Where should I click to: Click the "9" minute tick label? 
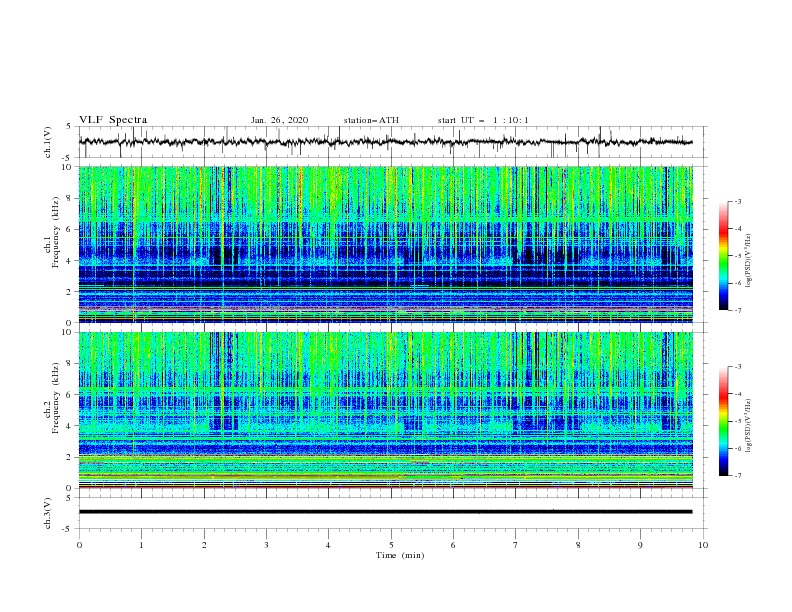pos(640,545)
